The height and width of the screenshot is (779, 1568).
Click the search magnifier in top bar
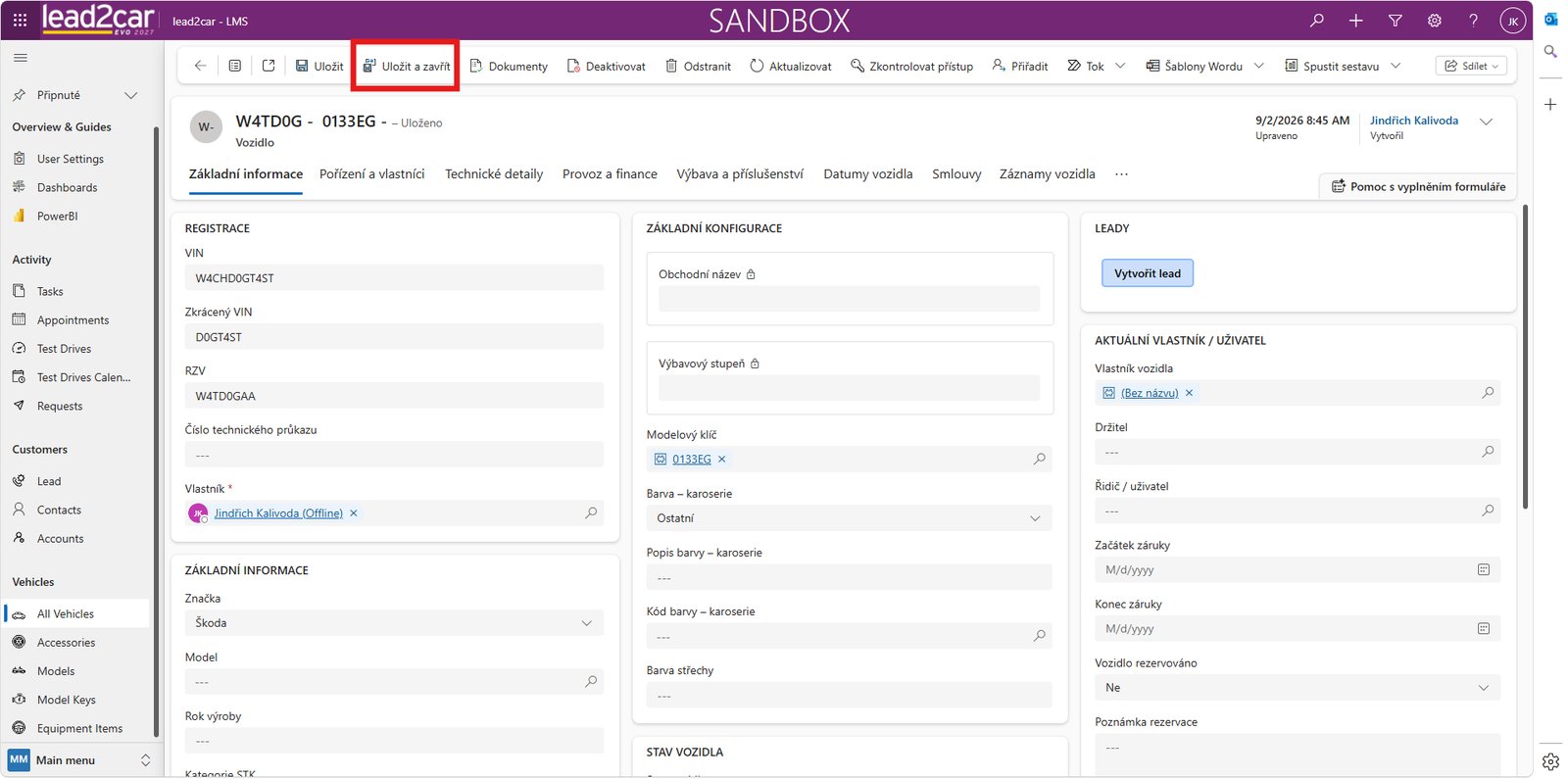tap(1316, 20)
